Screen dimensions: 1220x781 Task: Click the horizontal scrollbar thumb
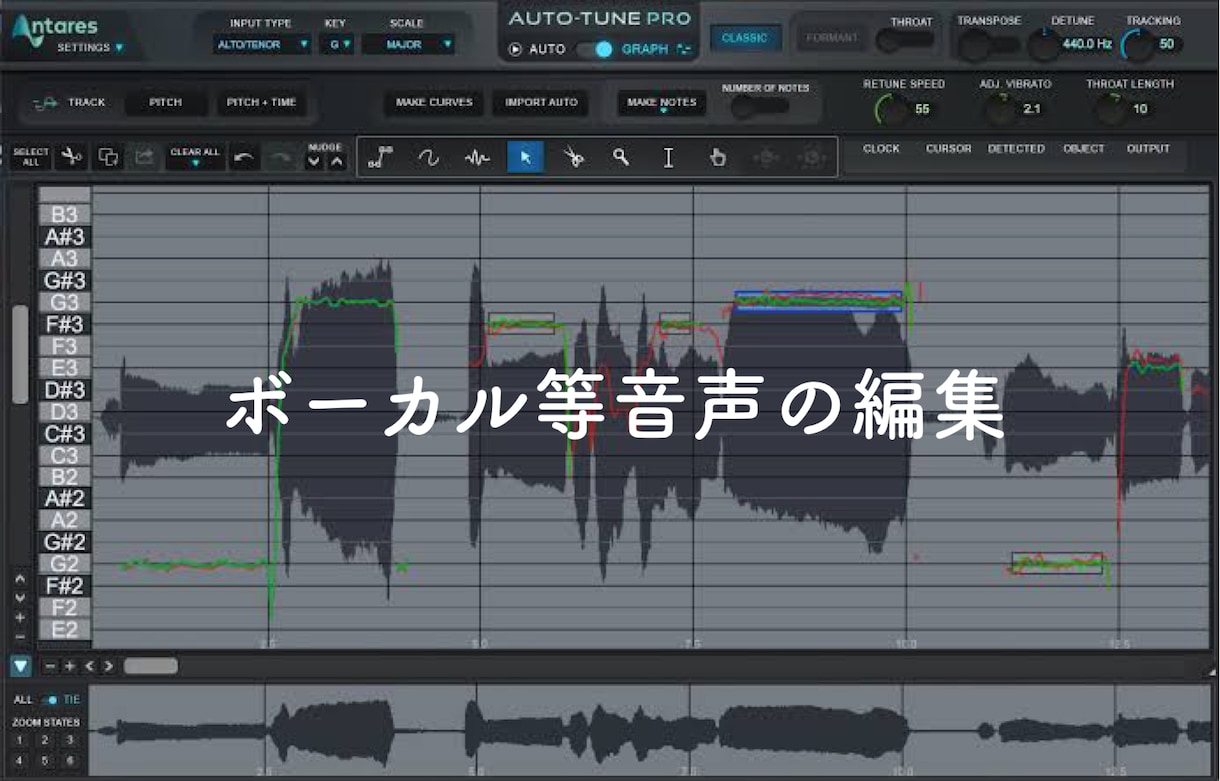151,666
